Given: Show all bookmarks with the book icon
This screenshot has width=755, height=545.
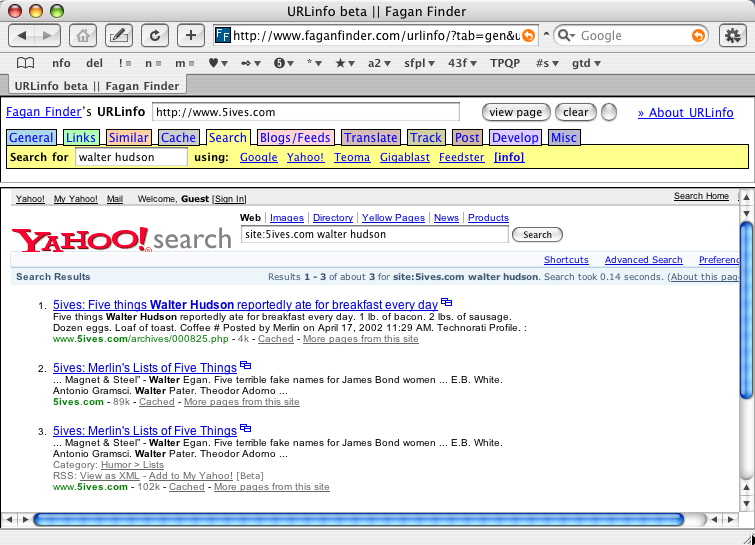Looking at the screenshot, I should point(26,63).
